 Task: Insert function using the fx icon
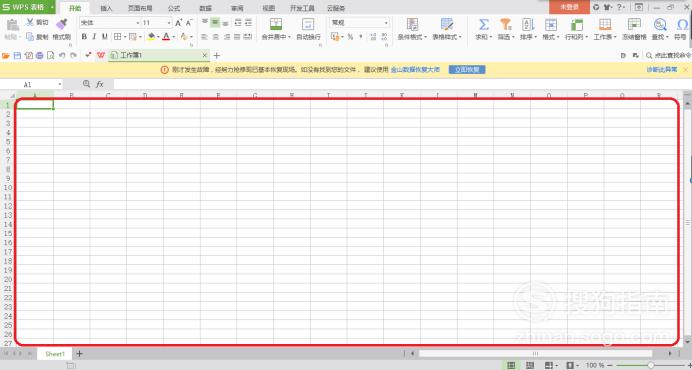tap(100, 84)
